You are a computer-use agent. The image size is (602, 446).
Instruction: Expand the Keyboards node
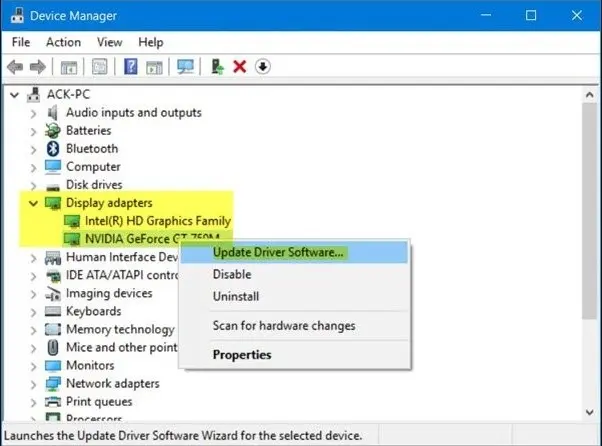(33, 312)
